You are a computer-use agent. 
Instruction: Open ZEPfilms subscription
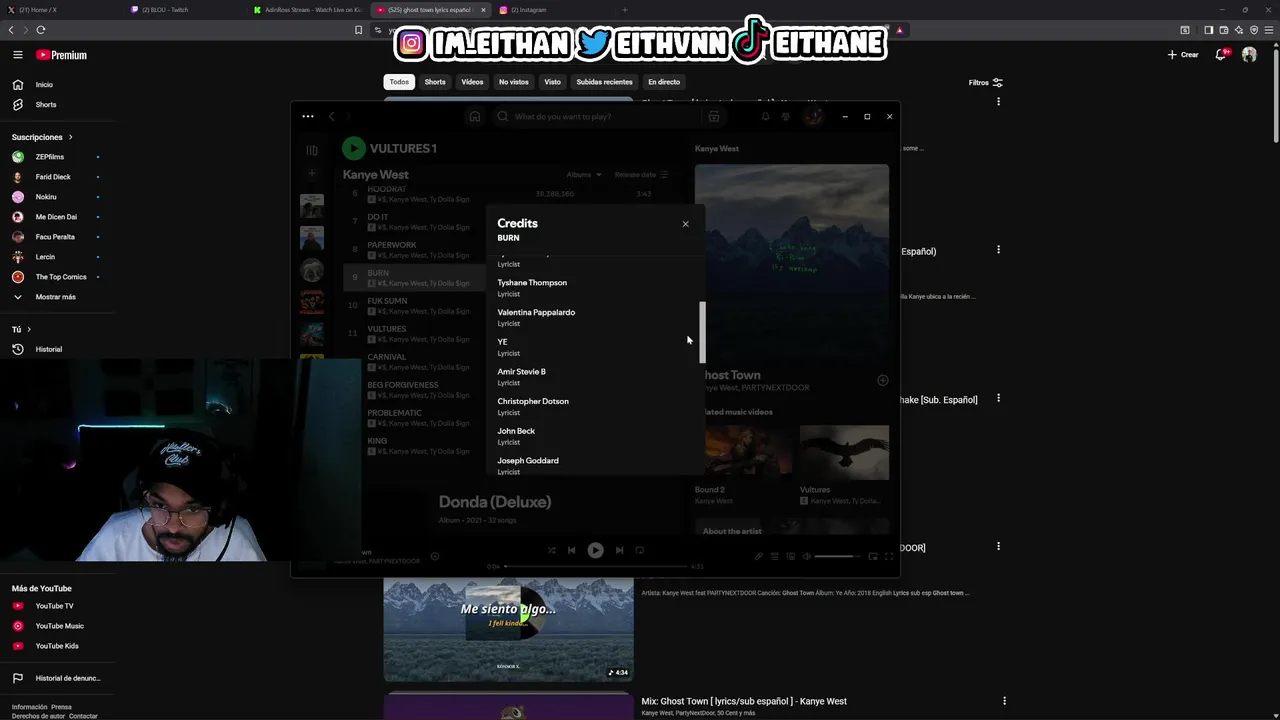(57, 157)
